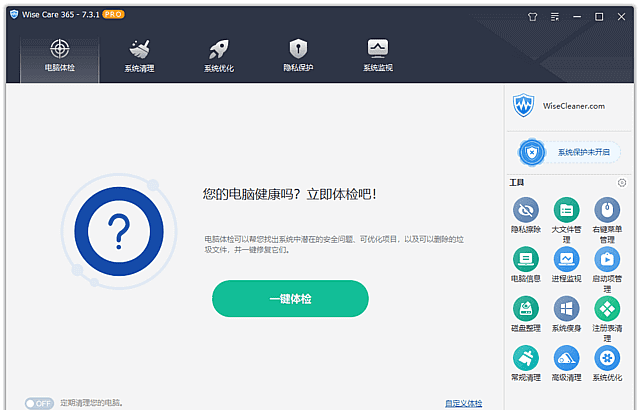Open the 系统优化 tool in sidebar
The image size is (640, 410).
pyautogui.click(x=607, y=363)
